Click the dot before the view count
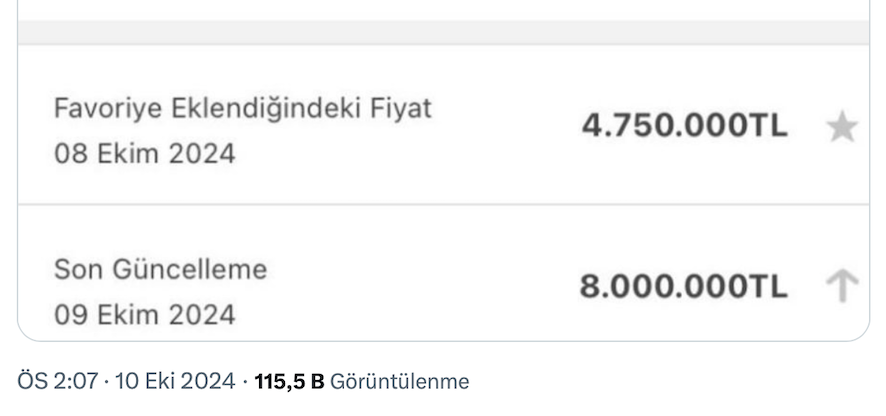Image resolution: width=886 pixels, height=416 pixels. pyautogui.click(x=245, y=381)
